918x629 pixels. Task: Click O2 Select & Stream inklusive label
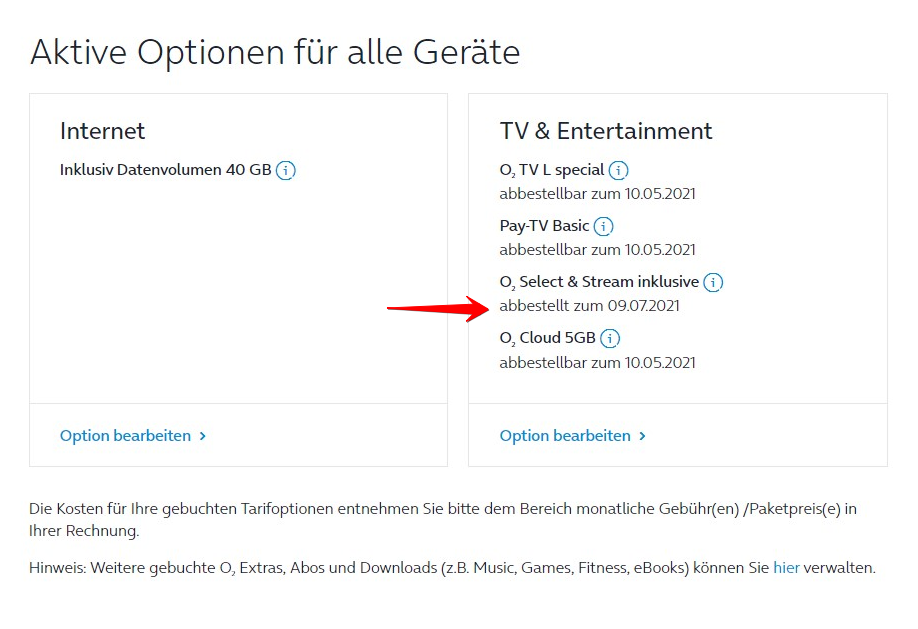(599, 282)
